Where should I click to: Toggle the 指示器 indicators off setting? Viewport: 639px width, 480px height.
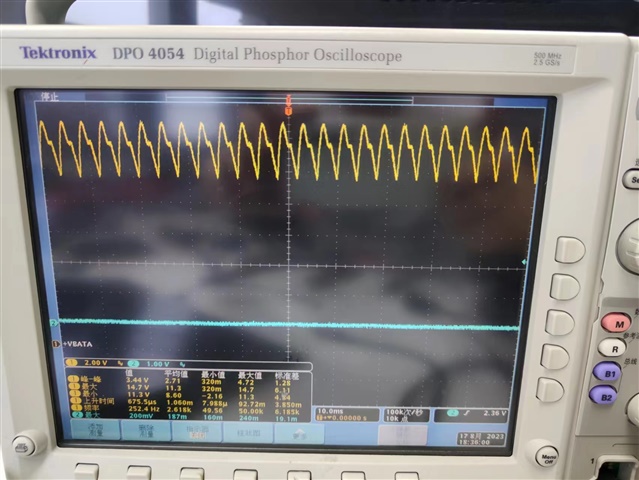(x=196, y=432)
